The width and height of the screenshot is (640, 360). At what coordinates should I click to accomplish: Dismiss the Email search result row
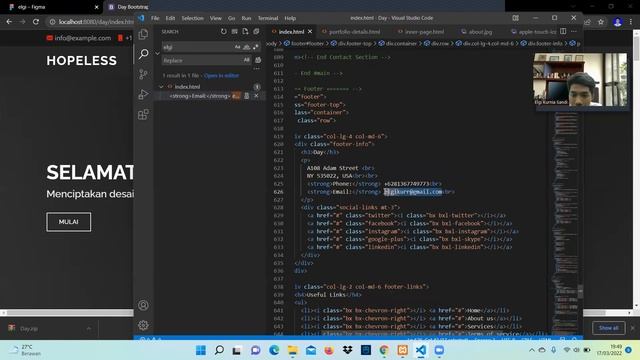256,96
